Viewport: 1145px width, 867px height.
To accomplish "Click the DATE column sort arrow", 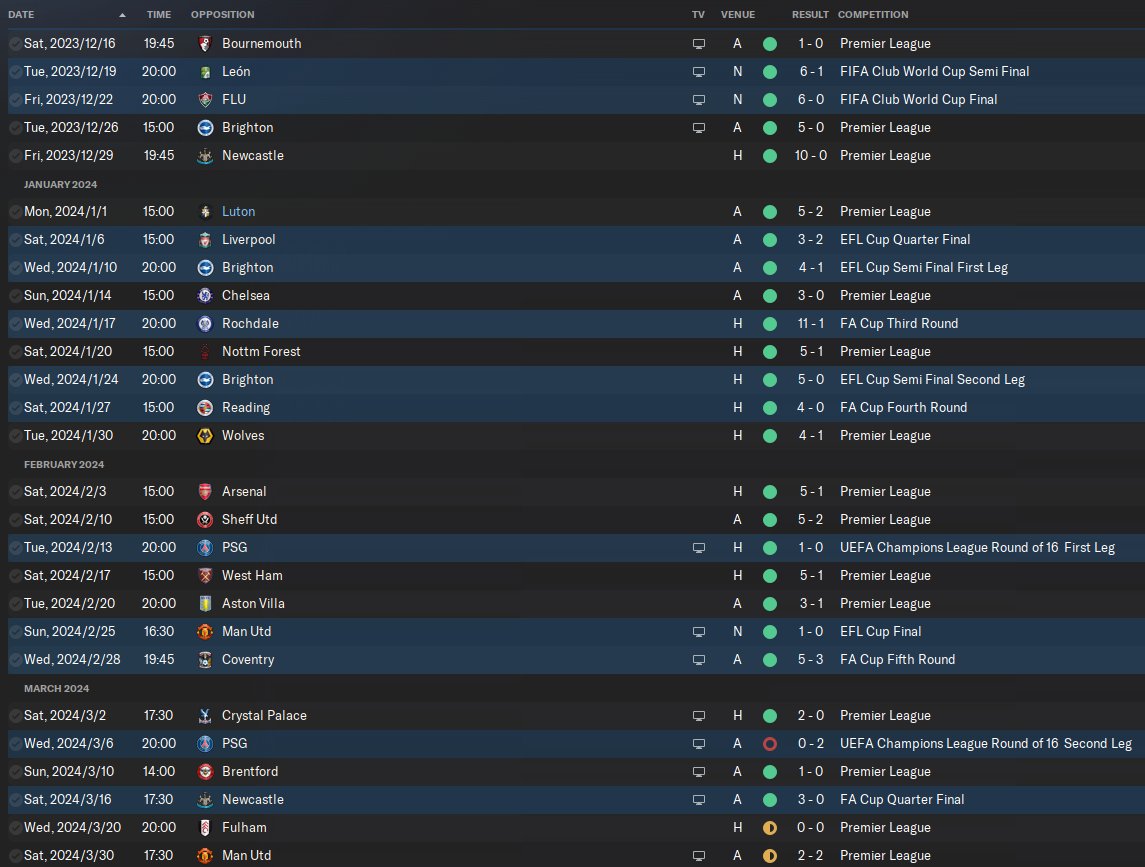I will (122, 15).
